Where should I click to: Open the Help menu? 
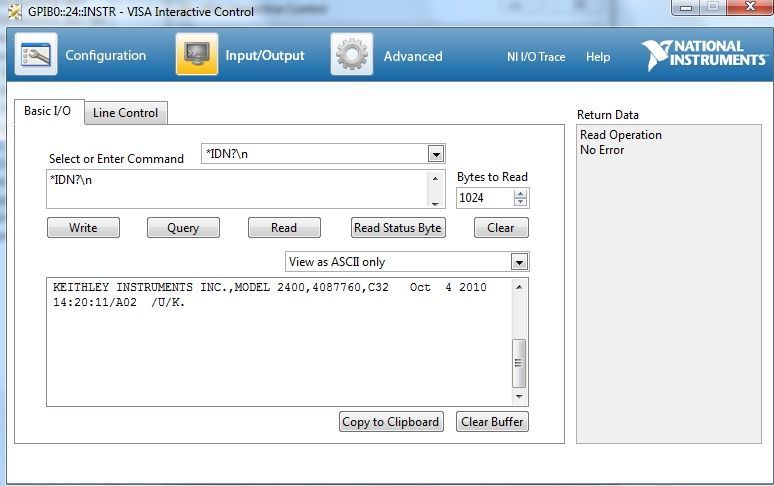click(x=598, y=57)
